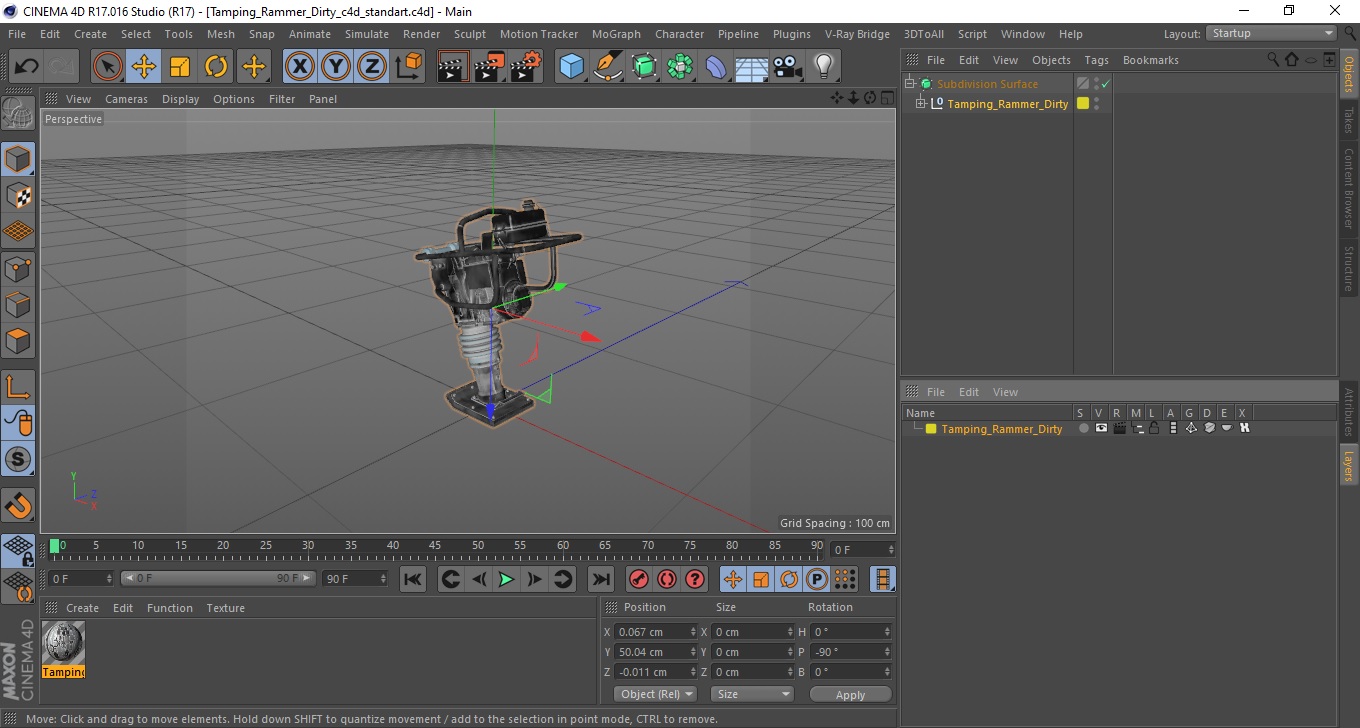Screen dimensions: 1360x728
Task: Open the Layout Startup dropdown
Action: point(1271,33)
